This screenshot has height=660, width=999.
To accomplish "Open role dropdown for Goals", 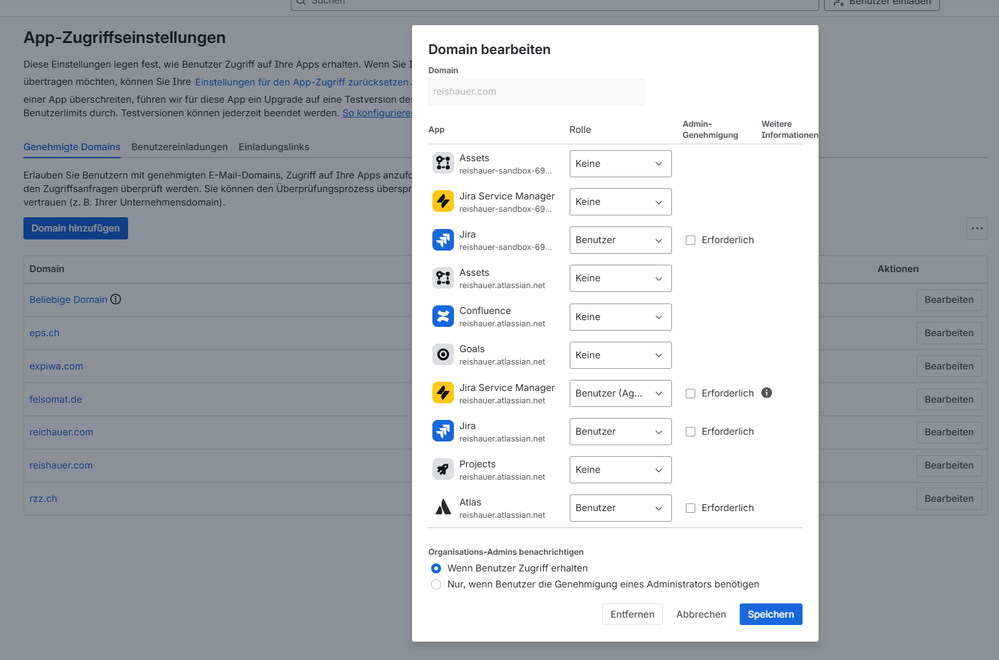I will pos(620,355).
